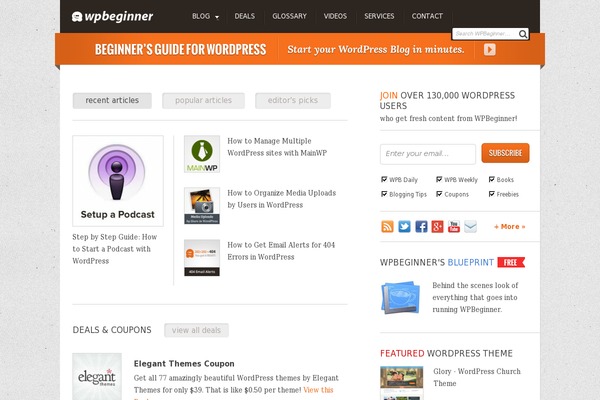The width and height of the screenshot is (600, 400).
Task: Click the Blueprint coffee cup icon
Action: (400, 297)
